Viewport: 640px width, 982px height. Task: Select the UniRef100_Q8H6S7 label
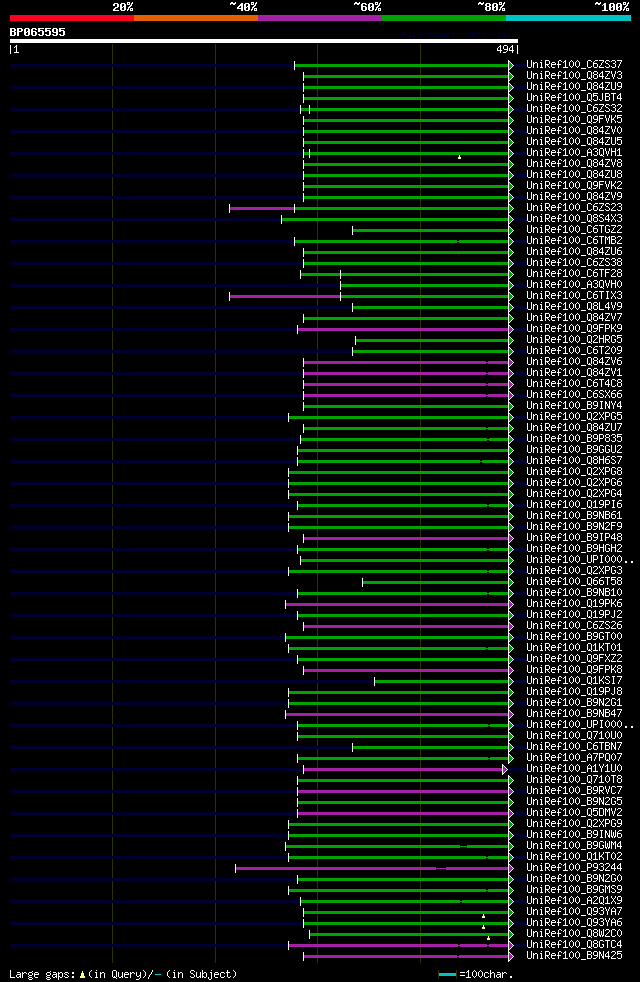[574, 461]
